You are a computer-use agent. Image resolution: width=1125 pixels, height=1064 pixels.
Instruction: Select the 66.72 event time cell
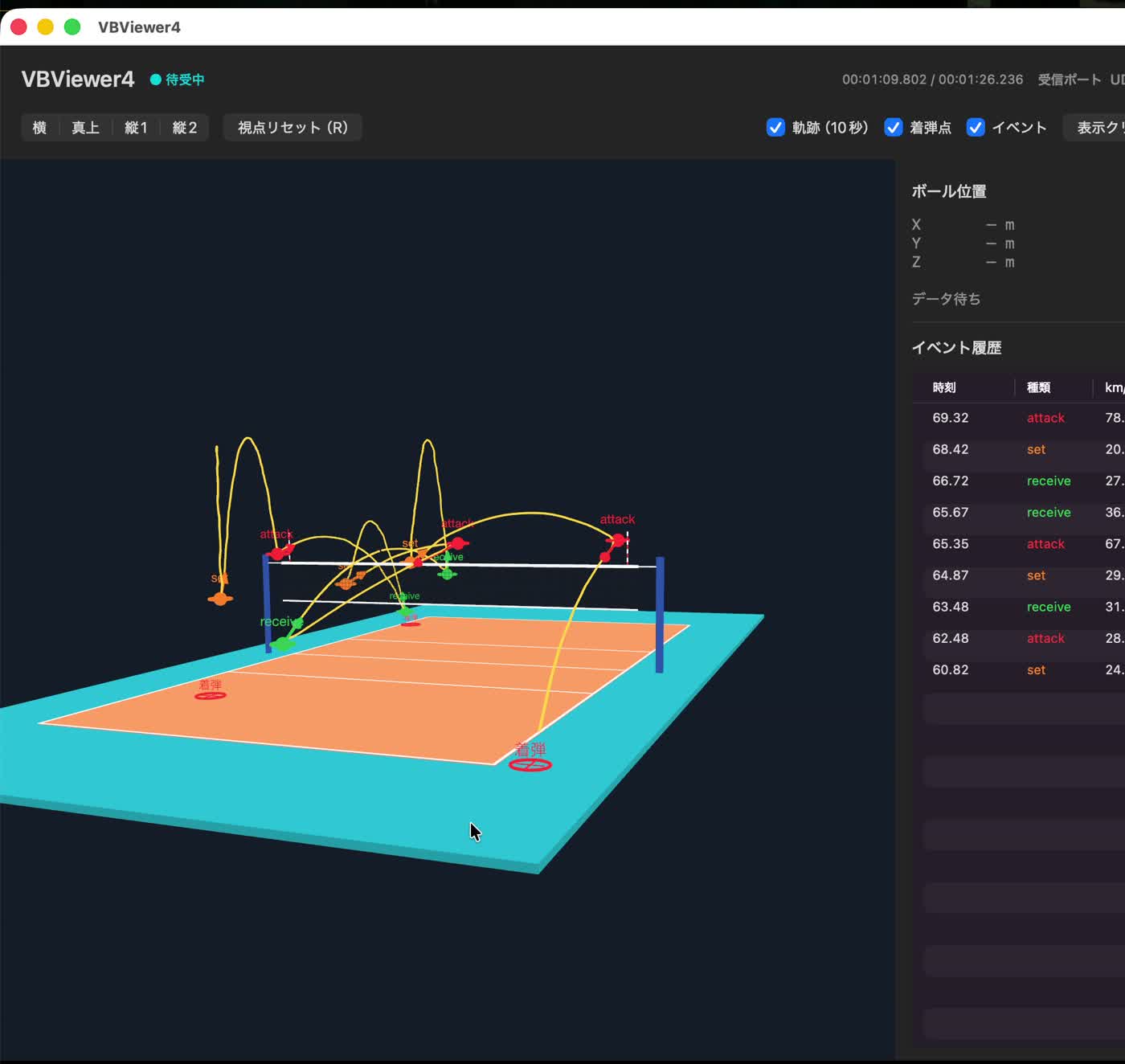(x=951, y=481)
